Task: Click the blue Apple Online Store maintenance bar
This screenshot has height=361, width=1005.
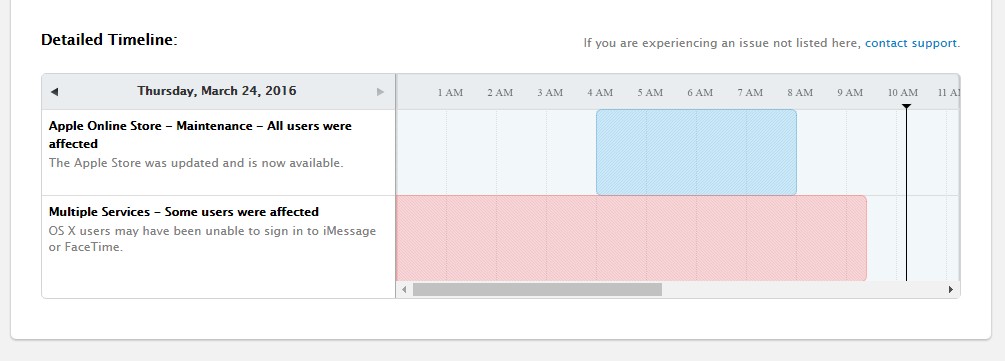Action: (x=696, y=152)
